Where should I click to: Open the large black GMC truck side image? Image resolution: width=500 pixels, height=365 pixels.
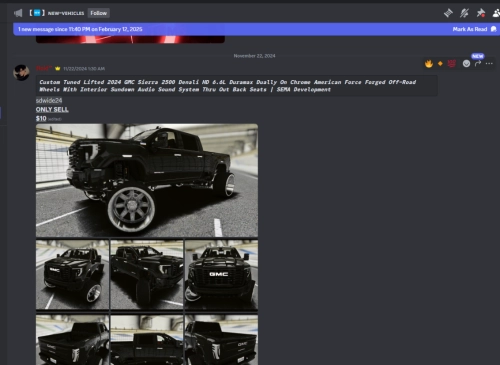coord(147,180)
